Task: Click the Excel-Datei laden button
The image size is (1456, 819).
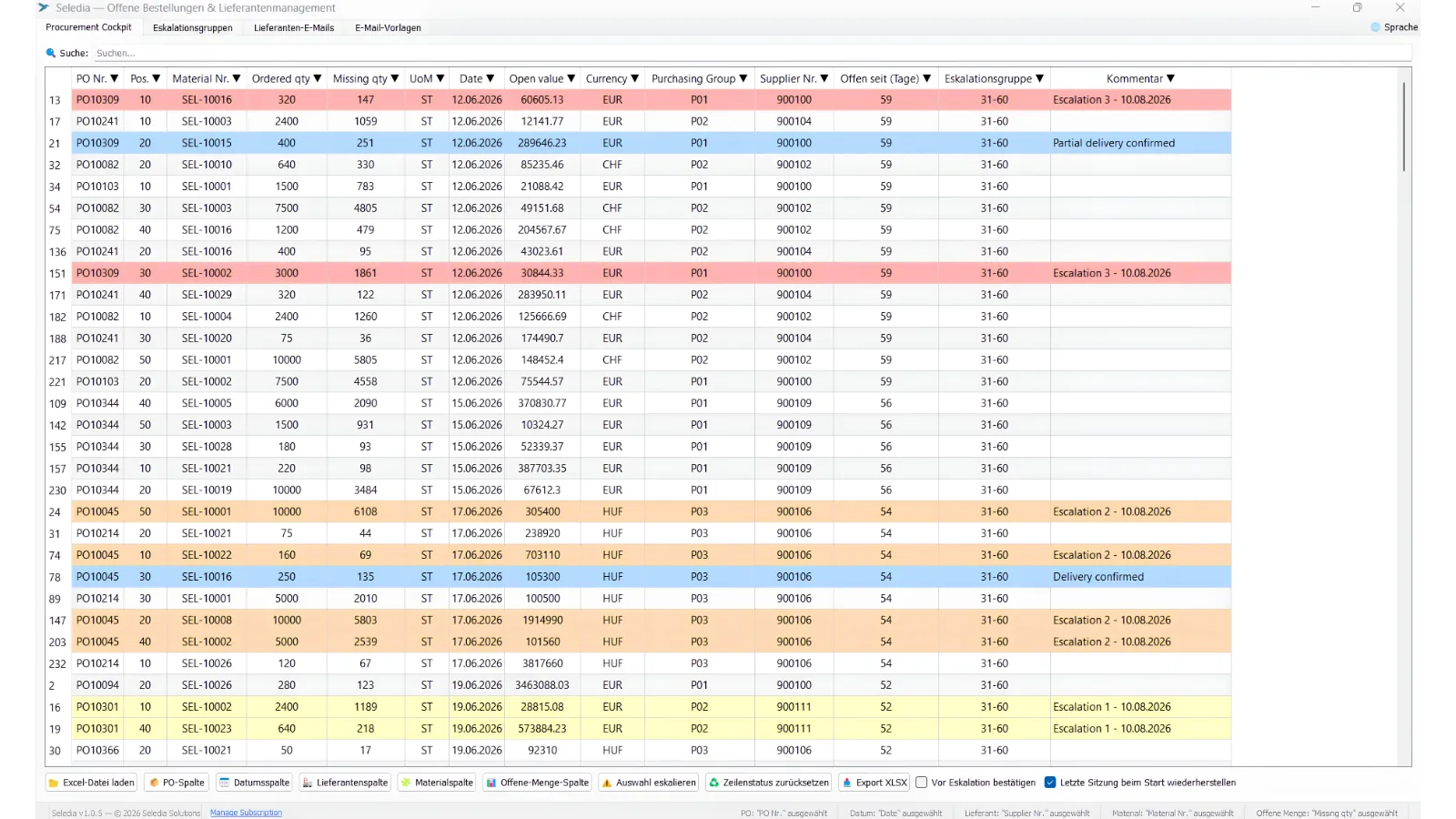Action: click(x=92, y=783)
